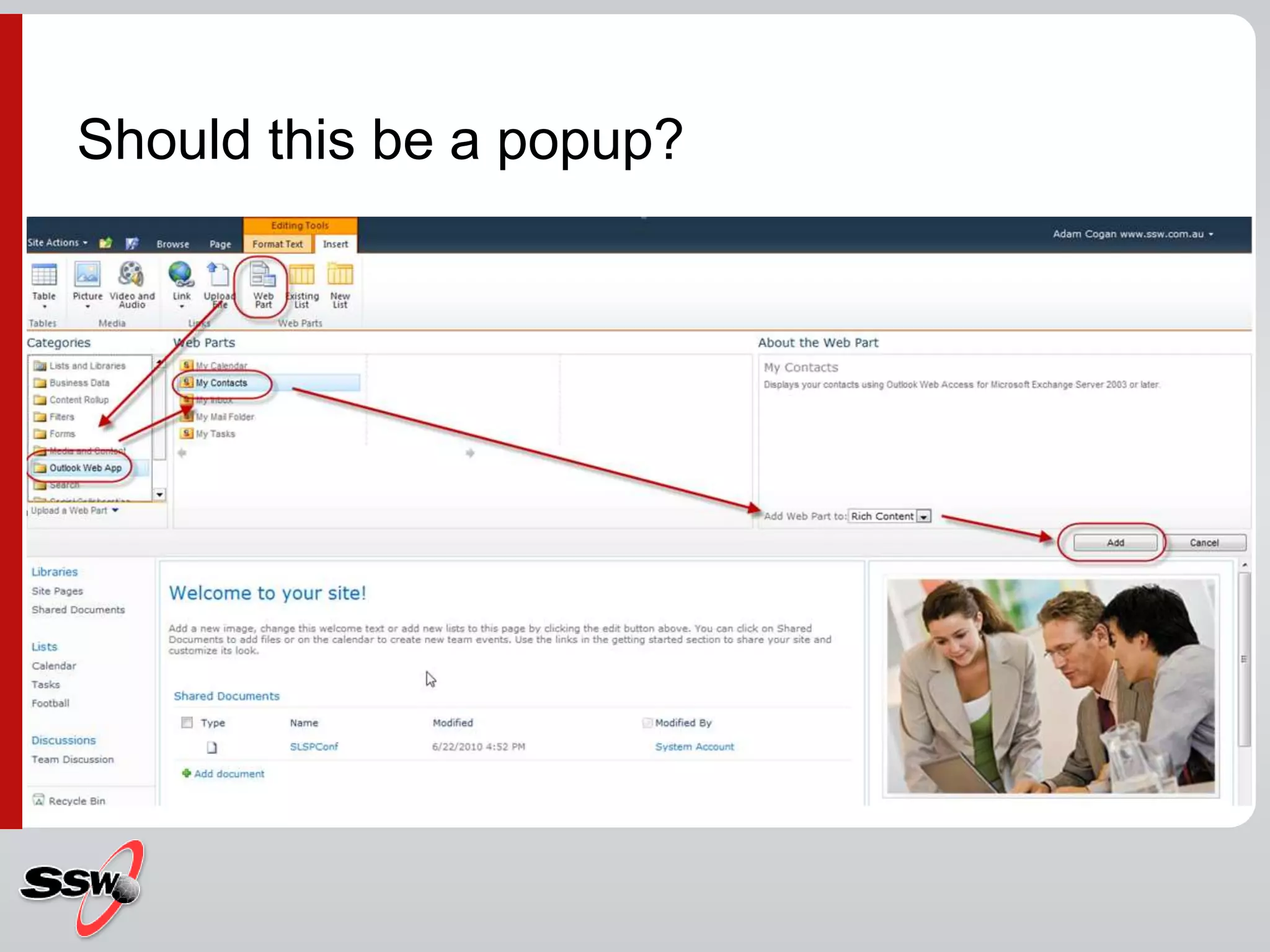Insert Video and Audio media
Screen dimensions: 1270x952
(x=132, y=284)
